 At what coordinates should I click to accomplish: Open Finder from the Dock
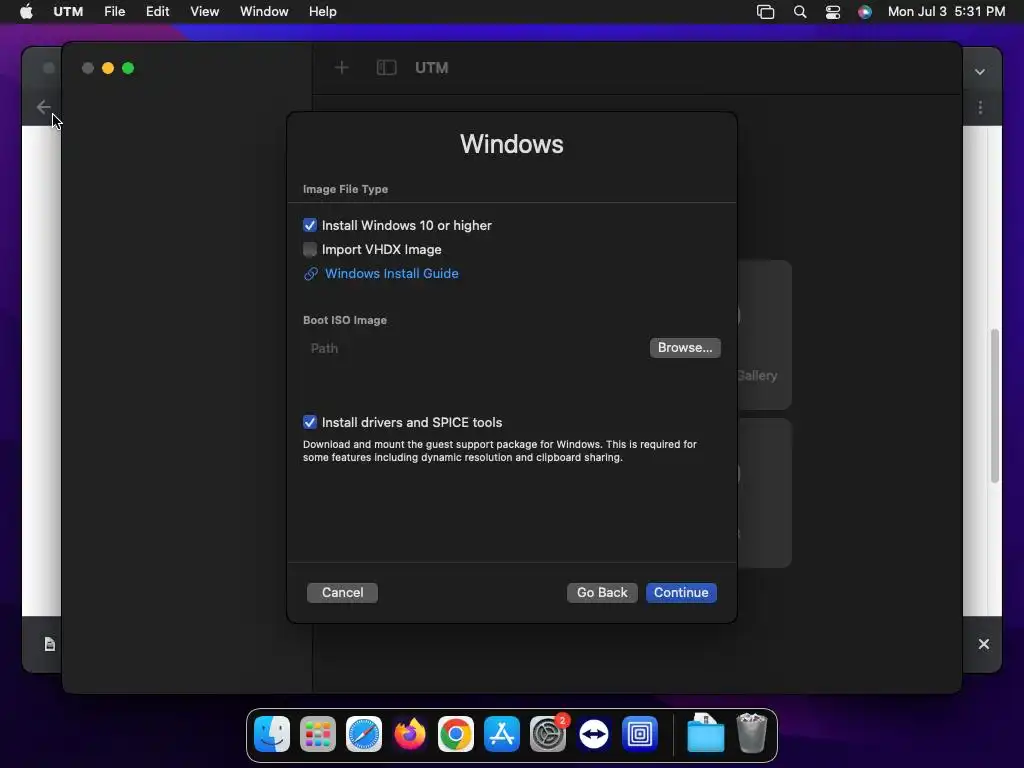272,734
